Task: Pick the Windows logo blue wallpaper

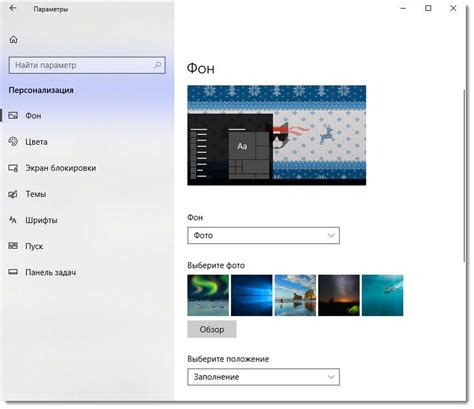Action: pos(252,295)
